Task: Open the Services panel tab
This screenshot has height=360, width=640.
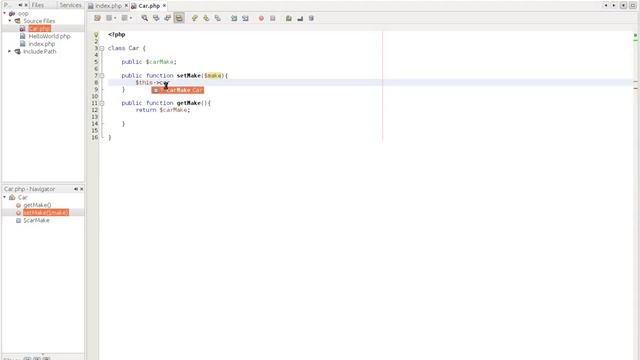Action: [x=70, y=5]
